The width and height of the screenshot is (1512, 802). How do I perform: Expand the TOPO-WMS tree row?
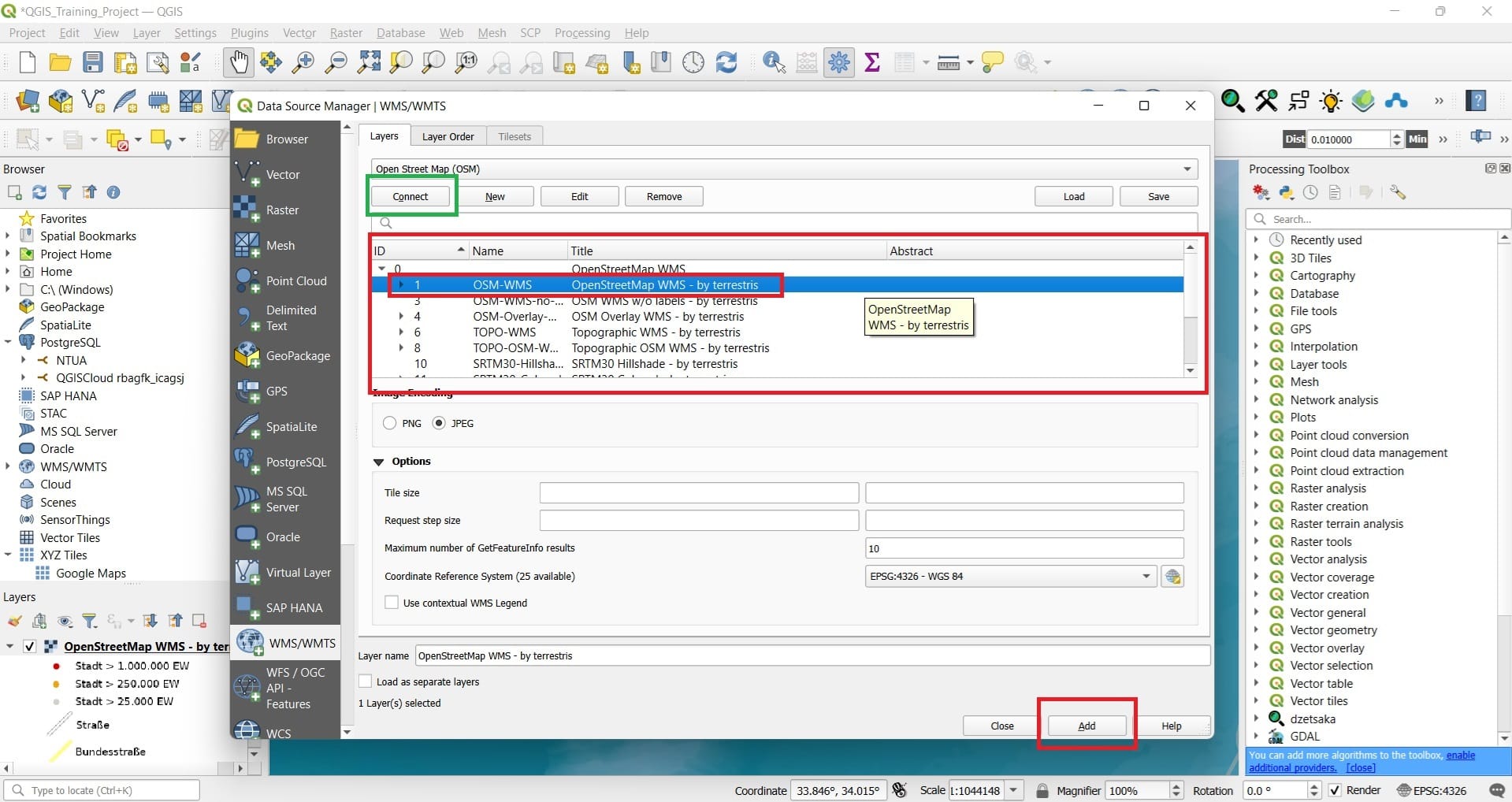tap(401, 332)
